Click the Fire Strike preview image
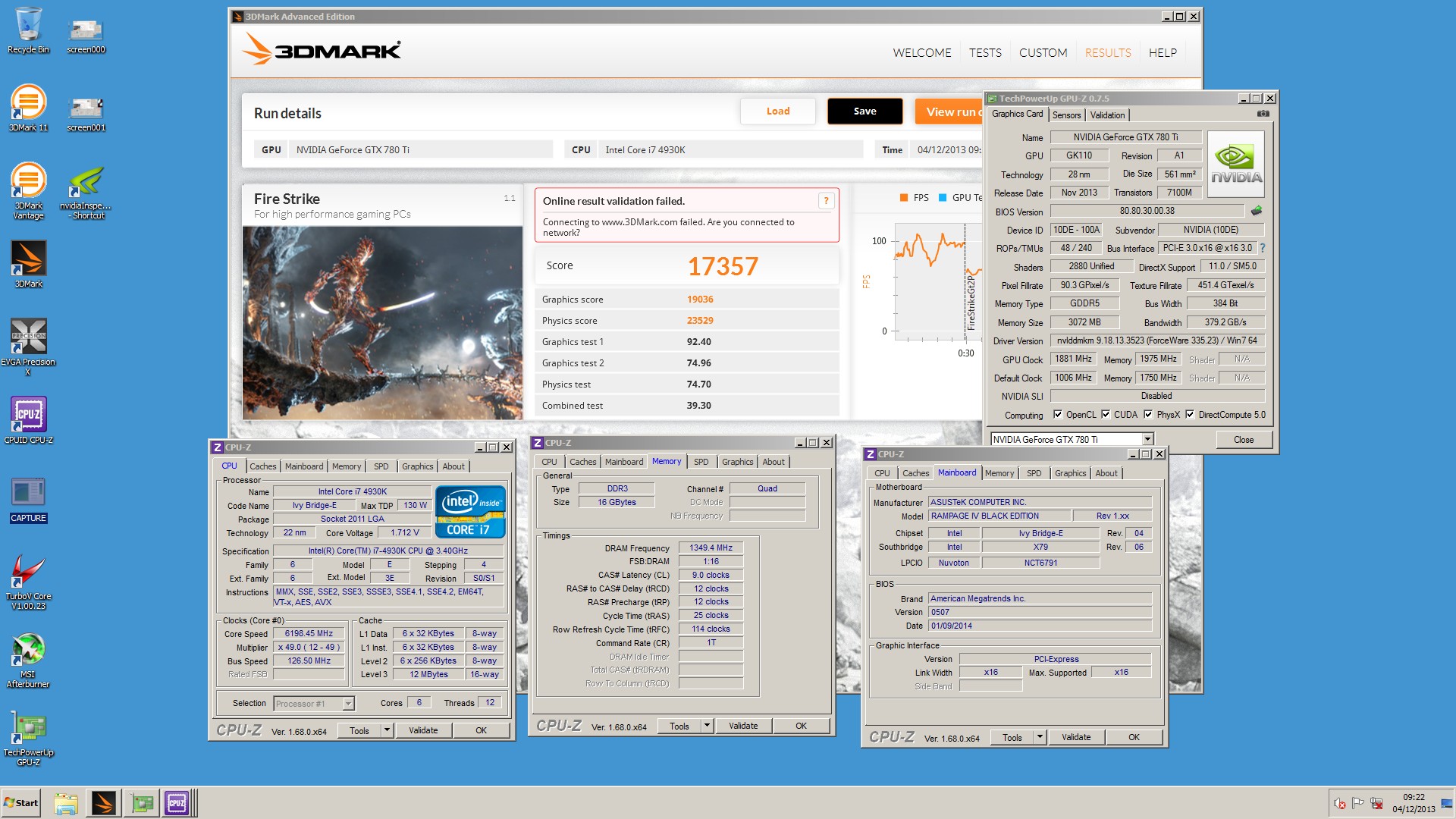 (x=382, y=322)
